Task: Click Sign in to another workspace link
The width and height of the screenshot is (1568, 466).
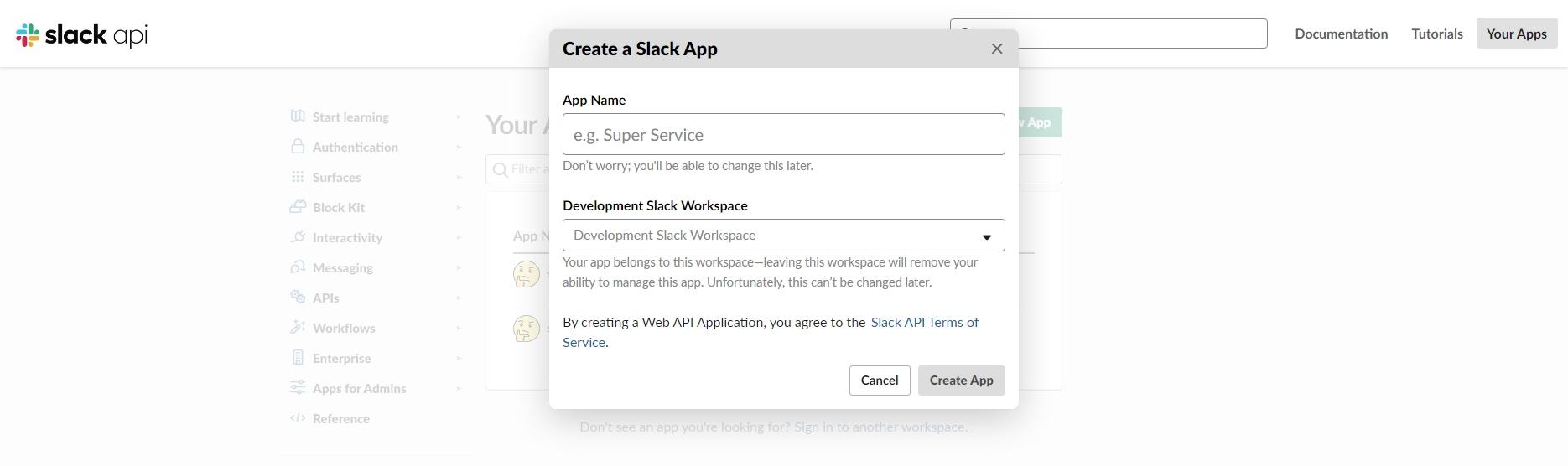Action: pyautogui.click(x=880, y=427)
